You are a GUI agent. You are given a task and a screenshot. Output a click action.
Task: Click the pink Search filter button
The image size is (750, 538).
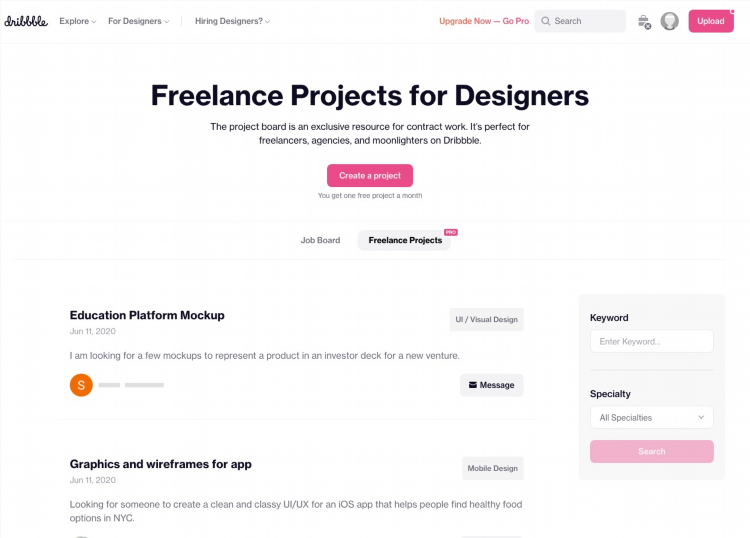click(x=651, y=451)
